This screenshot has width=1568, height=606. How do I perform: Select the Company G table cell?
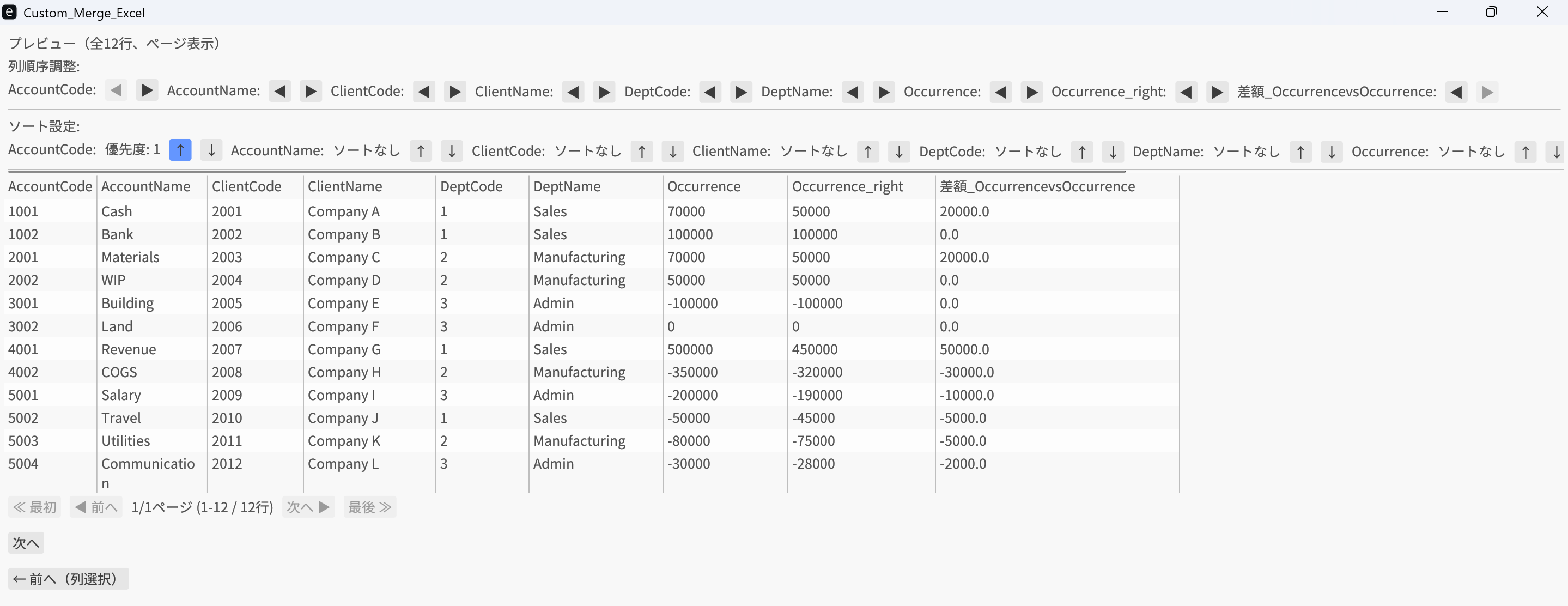coord(344,349)
